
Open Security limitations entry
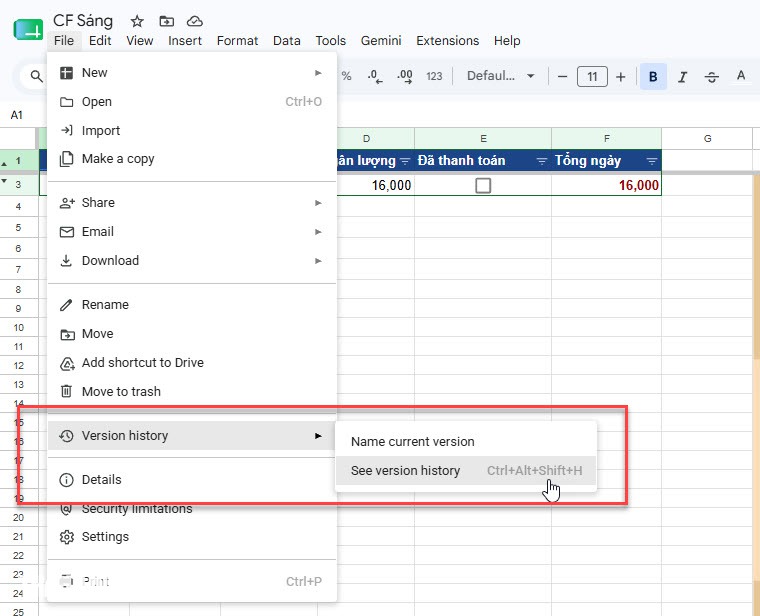click(x=192, y=509)
